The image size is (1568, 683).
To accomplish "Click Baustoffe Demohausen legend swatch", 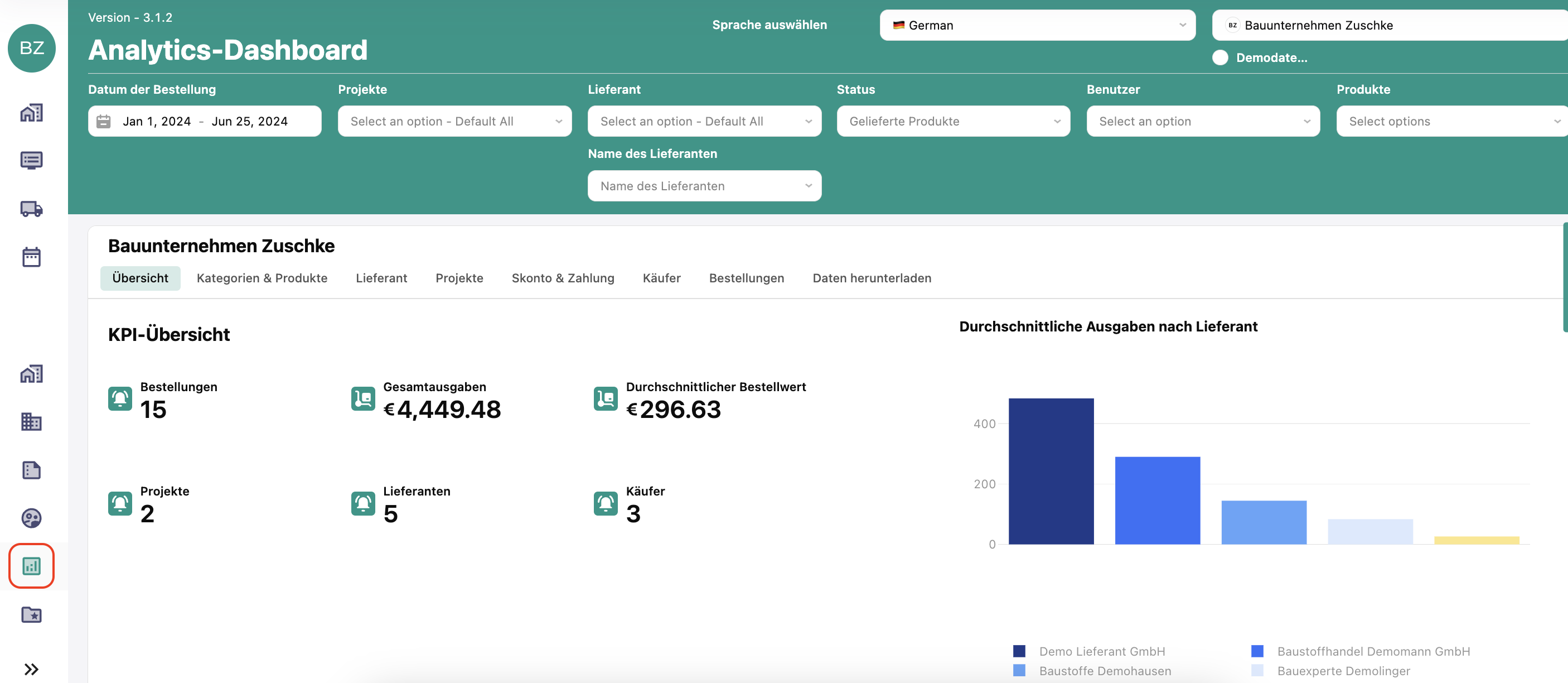I will click(1019, 670).
